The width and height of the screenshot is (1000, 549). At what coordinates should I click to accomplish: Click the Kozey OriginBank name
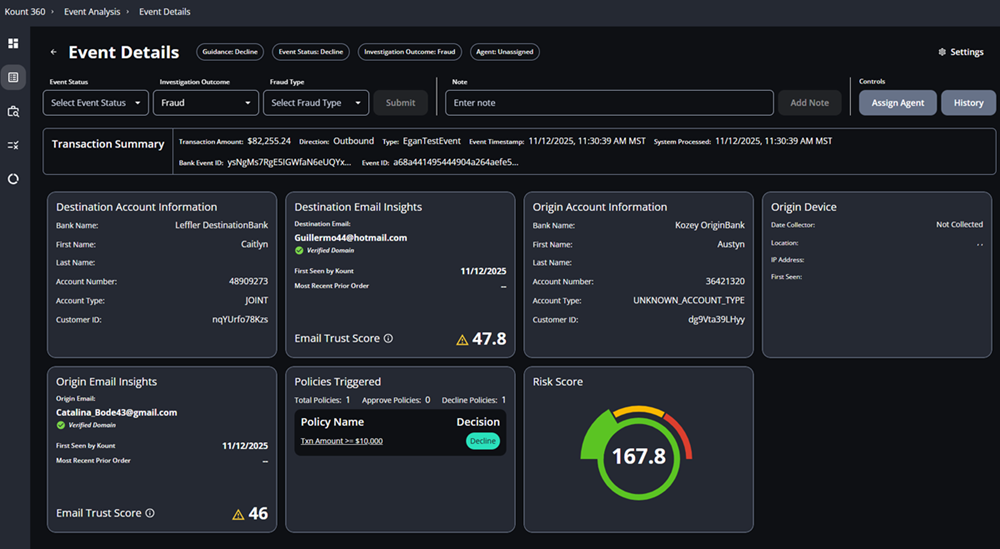(710, 225)
